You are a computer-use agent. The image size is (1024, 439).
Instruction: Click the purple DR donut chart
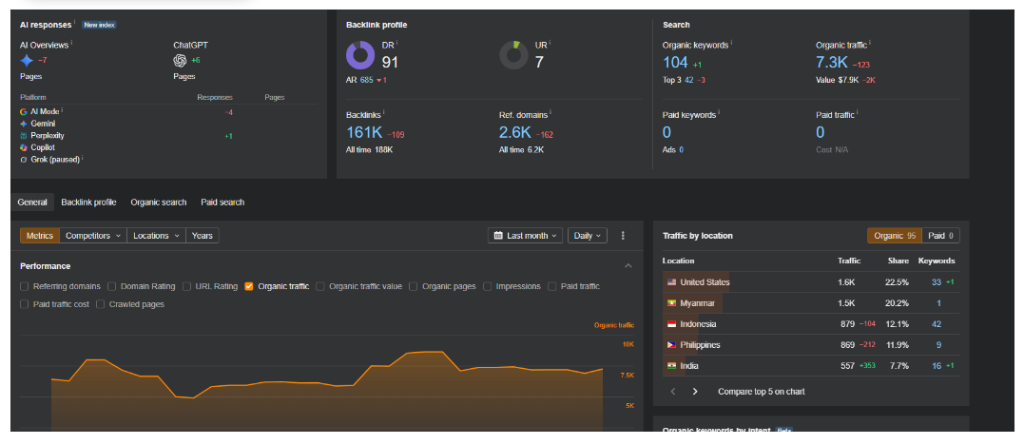(x=360, y=56)
